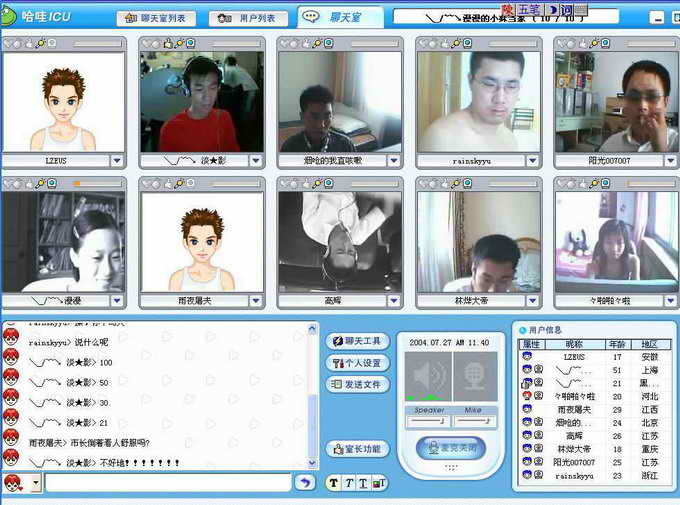Toggle italic text formatting button
Screen dimensions: 680x505
pos(349,483)
